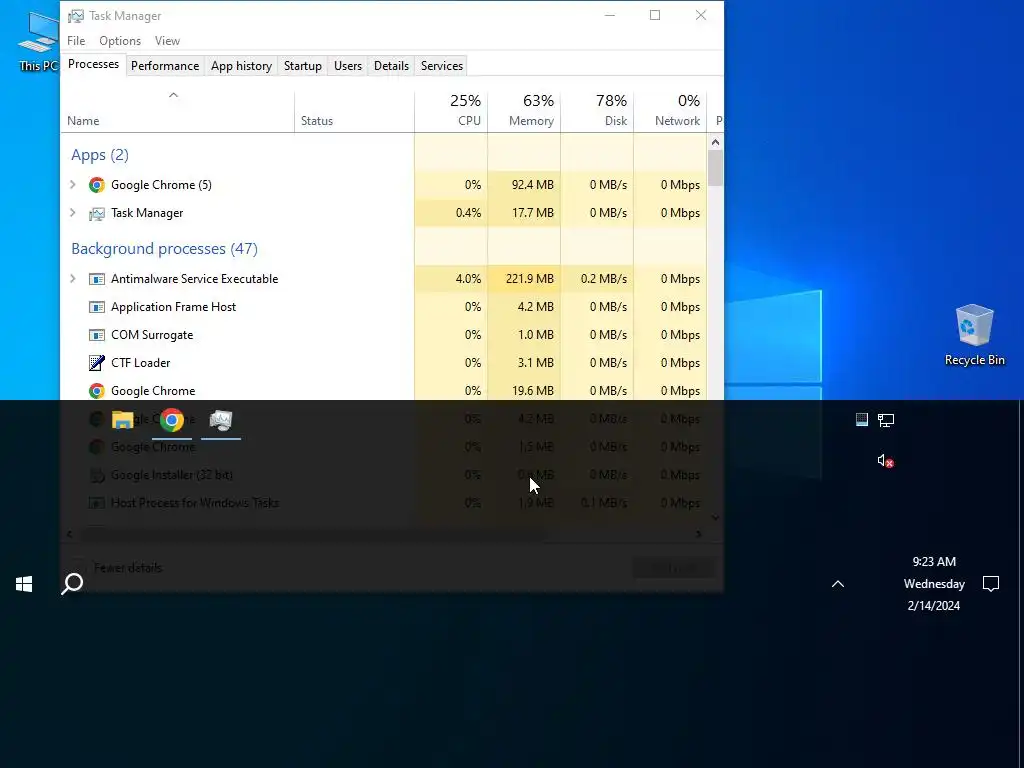
Task: Open the View menu
Action: point(167,40)
